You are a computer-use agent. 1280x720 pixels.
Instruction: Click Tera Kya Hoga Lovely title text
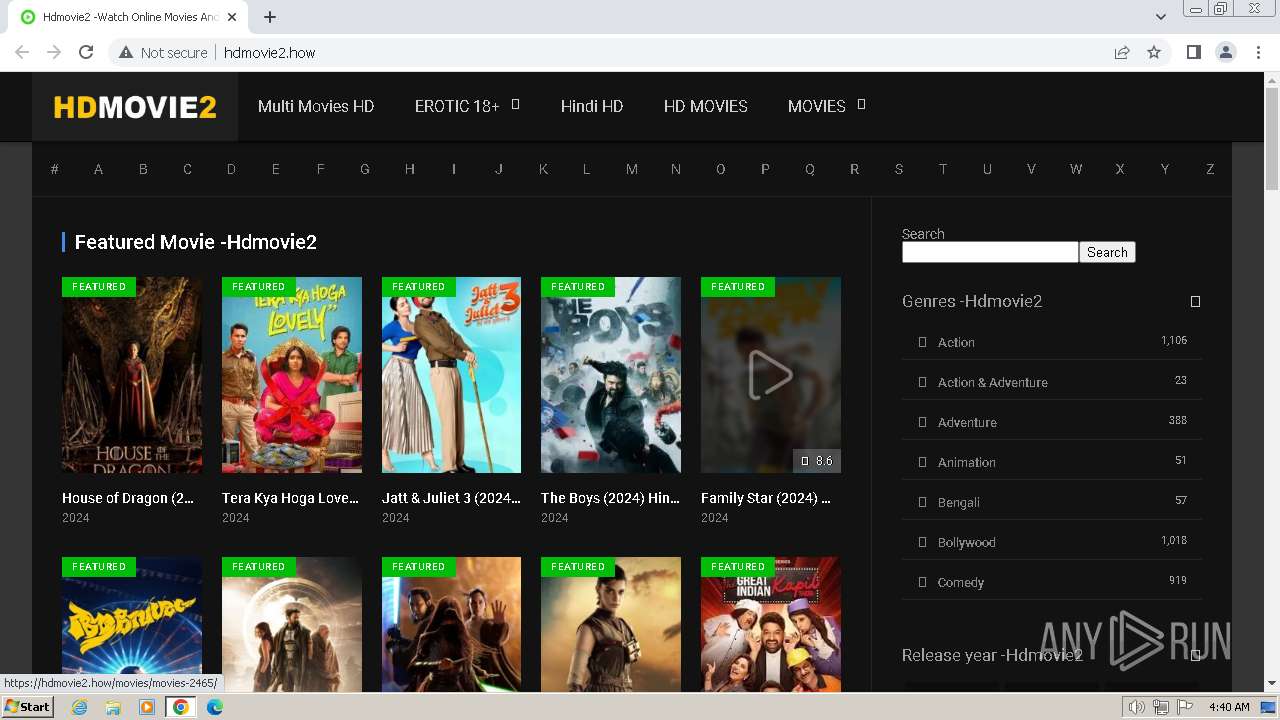point(290,498)
